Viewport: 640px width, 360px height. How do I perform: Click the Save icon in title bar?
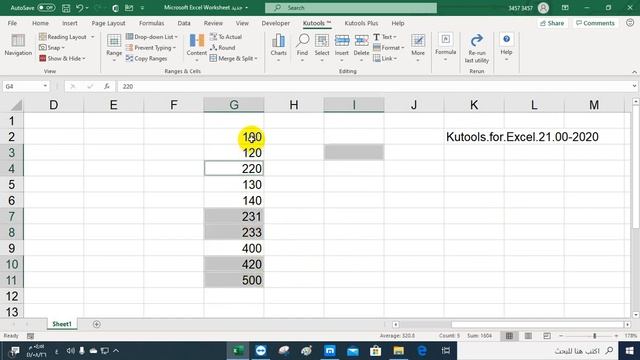[x=66, y=8]
